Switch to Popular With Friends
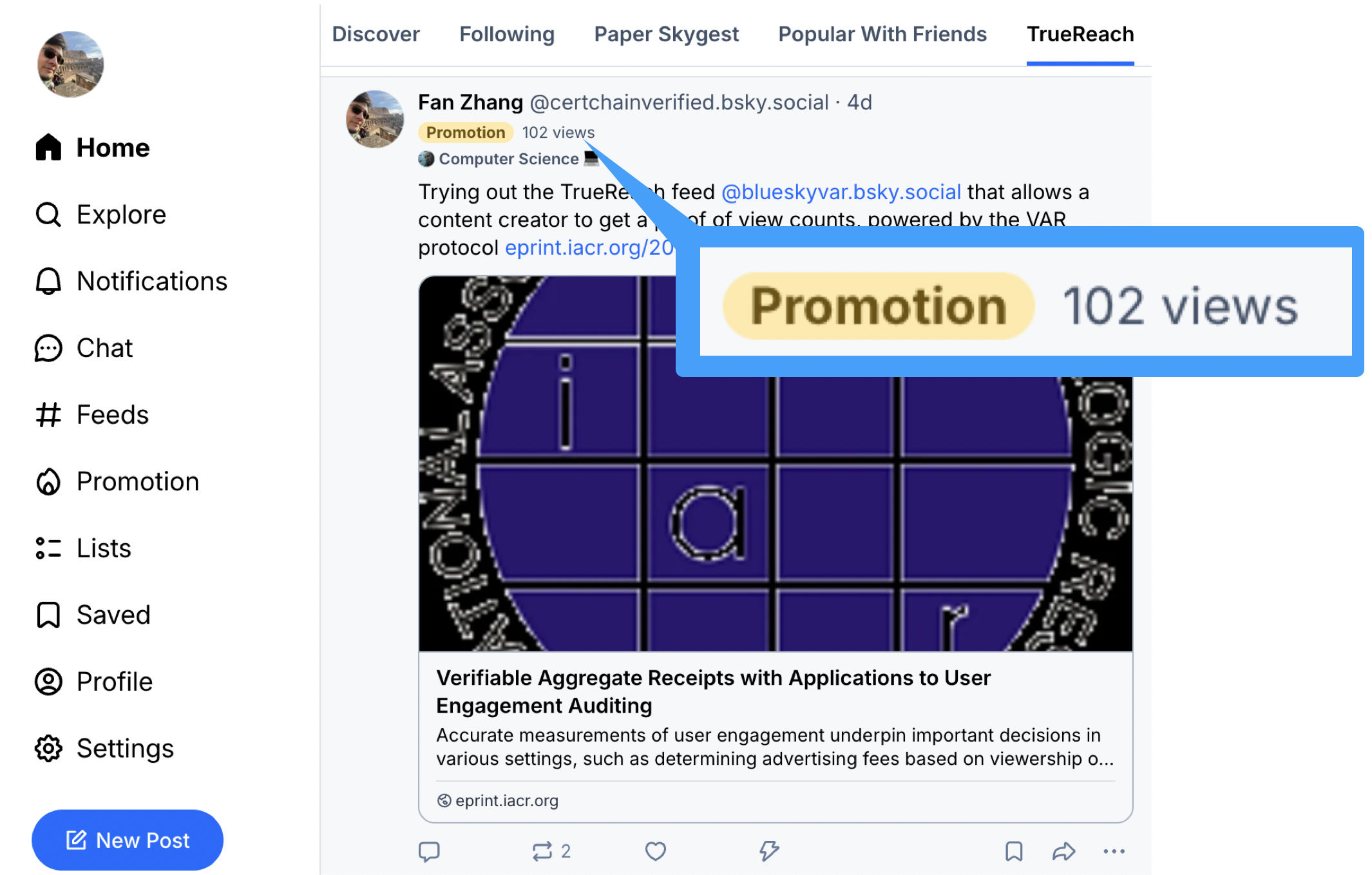Screen dimensions: 1372x875 882,34
